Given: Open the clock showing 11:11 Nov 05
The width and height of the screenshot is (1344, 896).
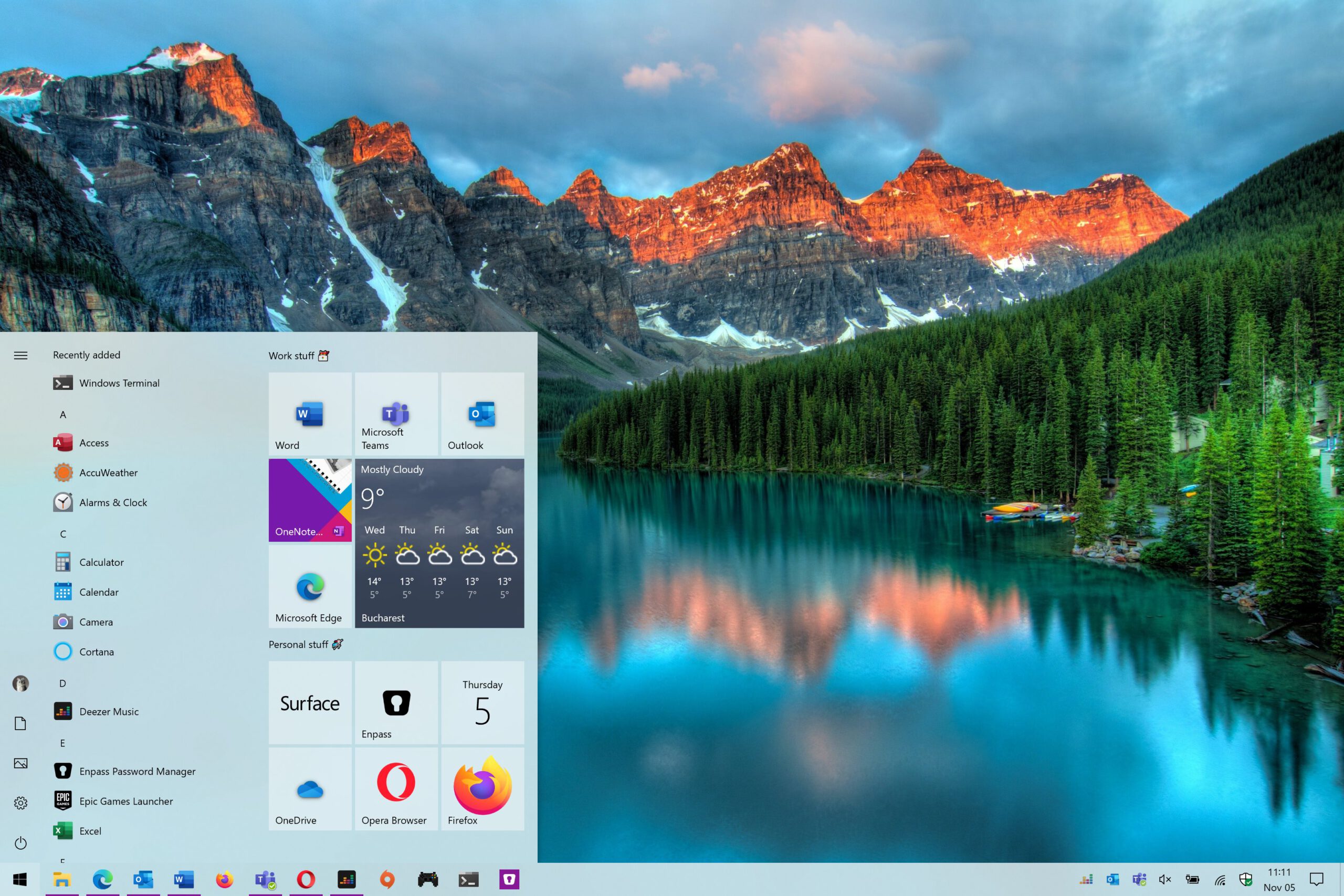Looking at the screenshot, I should point(1279,880).
